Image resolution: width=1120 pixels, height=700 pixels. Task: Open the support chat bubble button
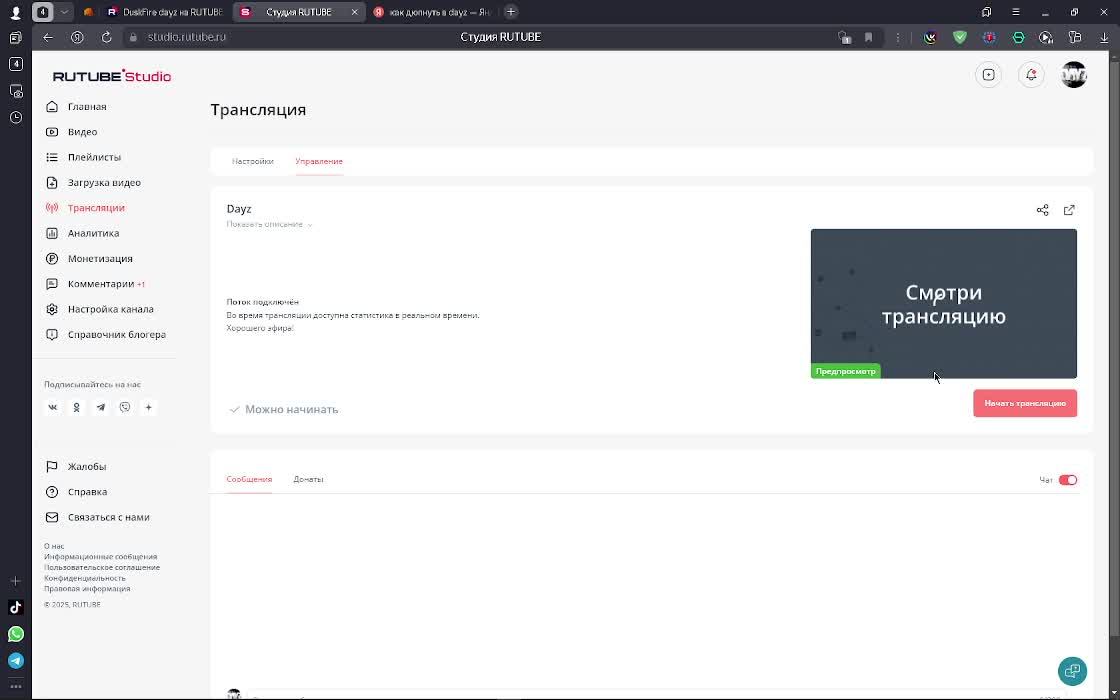1072,671
